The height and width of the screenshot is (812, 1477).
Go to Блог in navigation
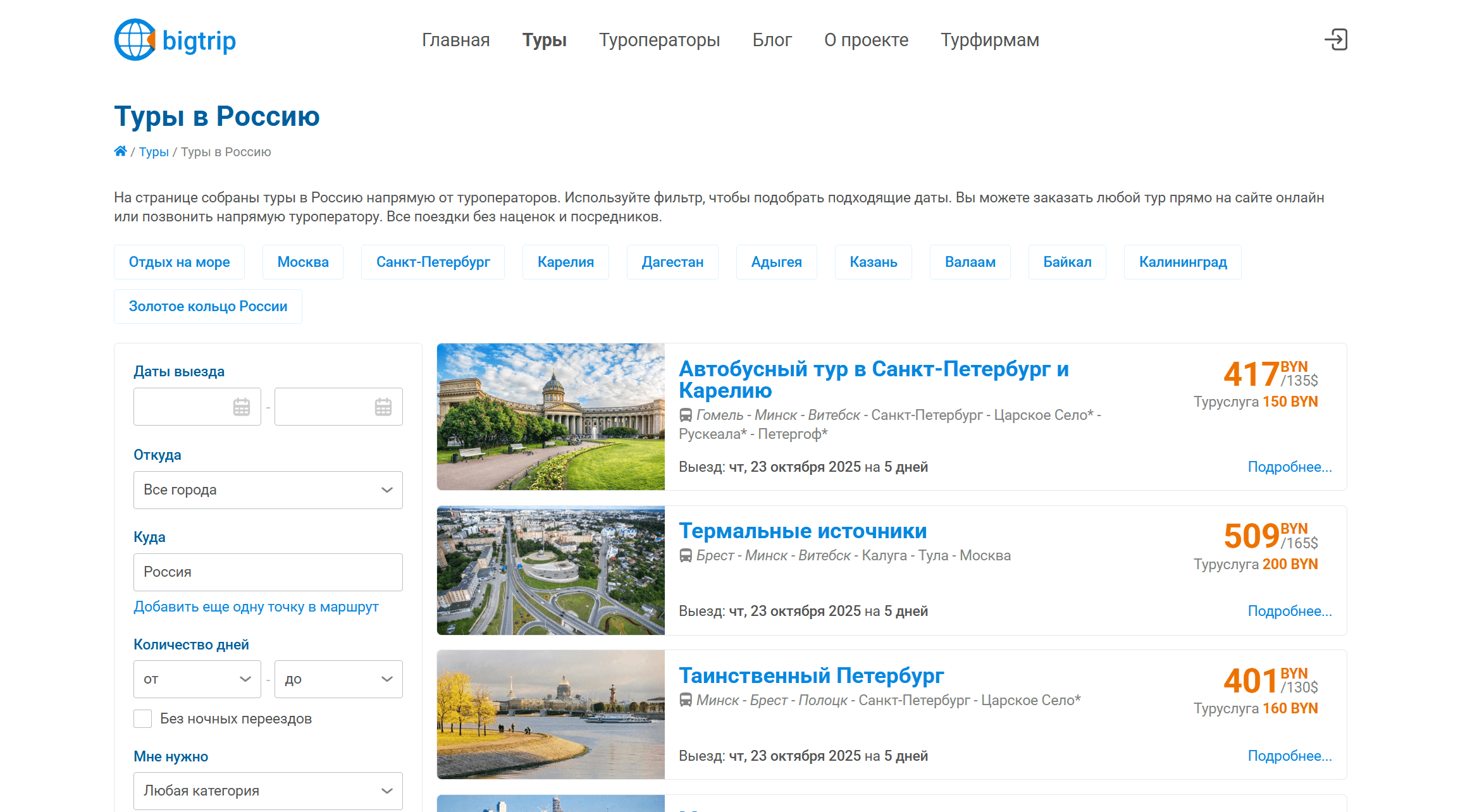coord(772,40)
